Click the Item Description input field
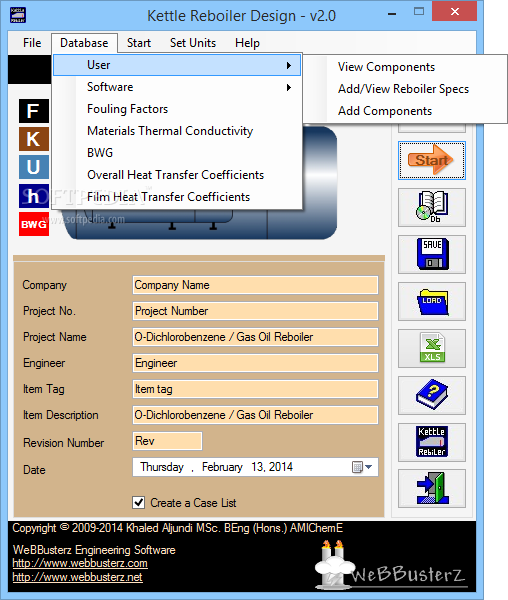The width and height of the screenshot is (508, 600). tap(255, 415)
